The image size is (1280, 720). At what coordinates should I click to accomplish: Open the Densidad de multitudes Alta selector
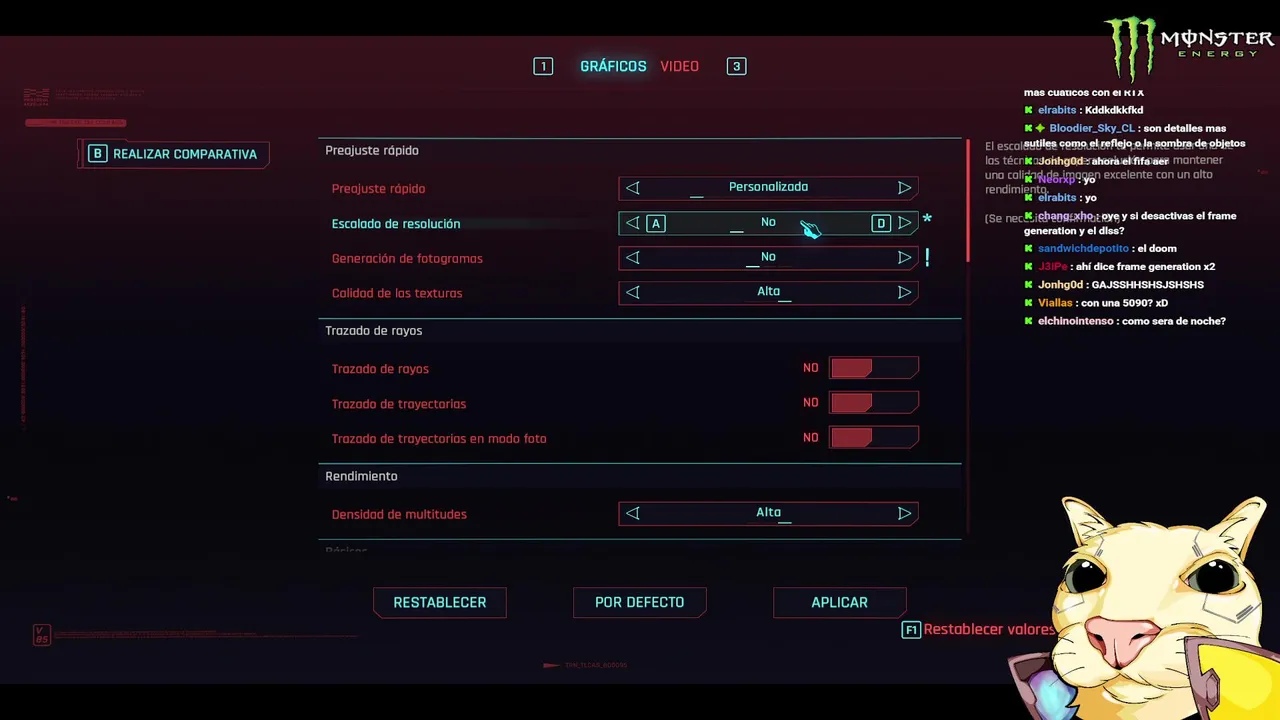point(768,513)
